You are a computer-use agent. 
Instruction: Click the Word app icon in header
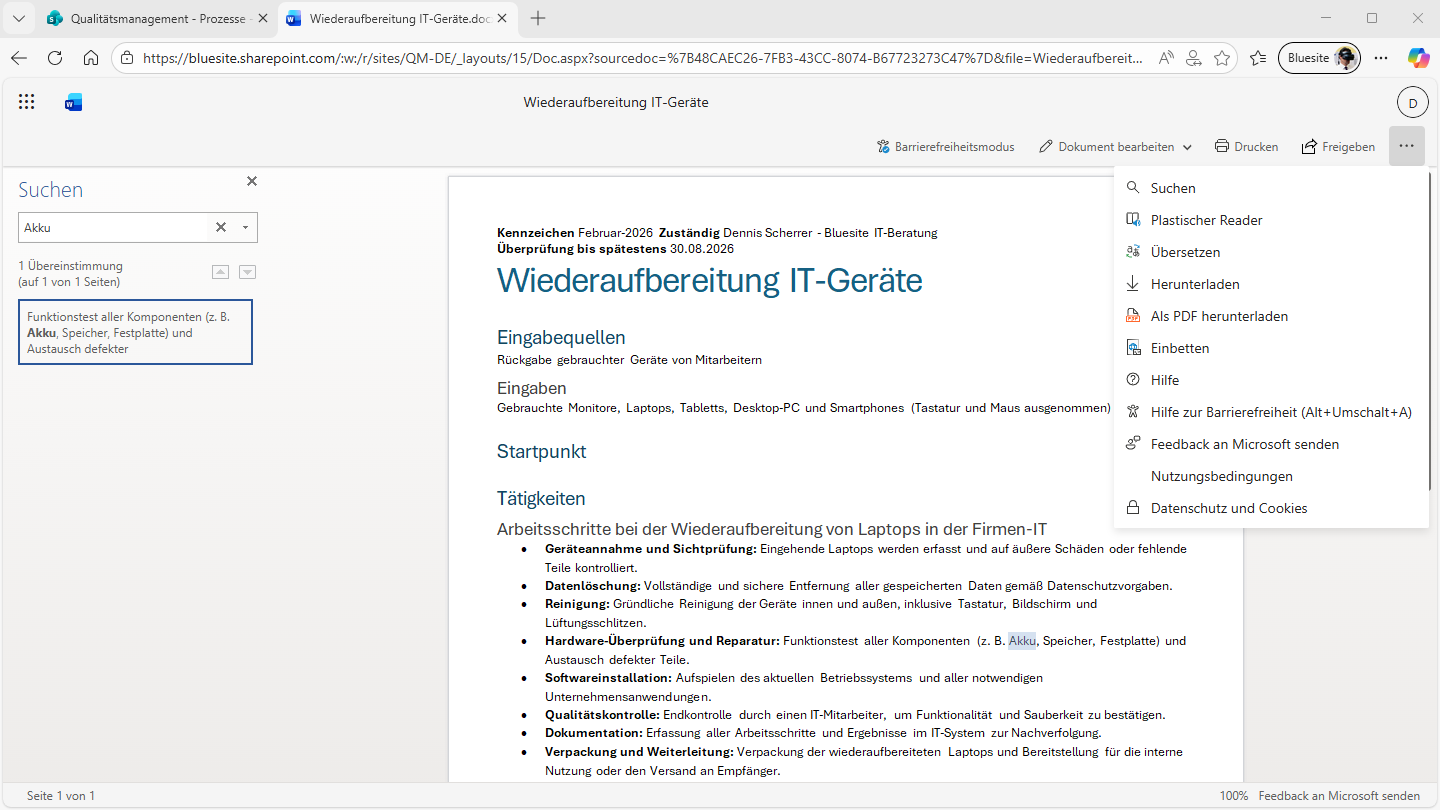pos(73,102)
